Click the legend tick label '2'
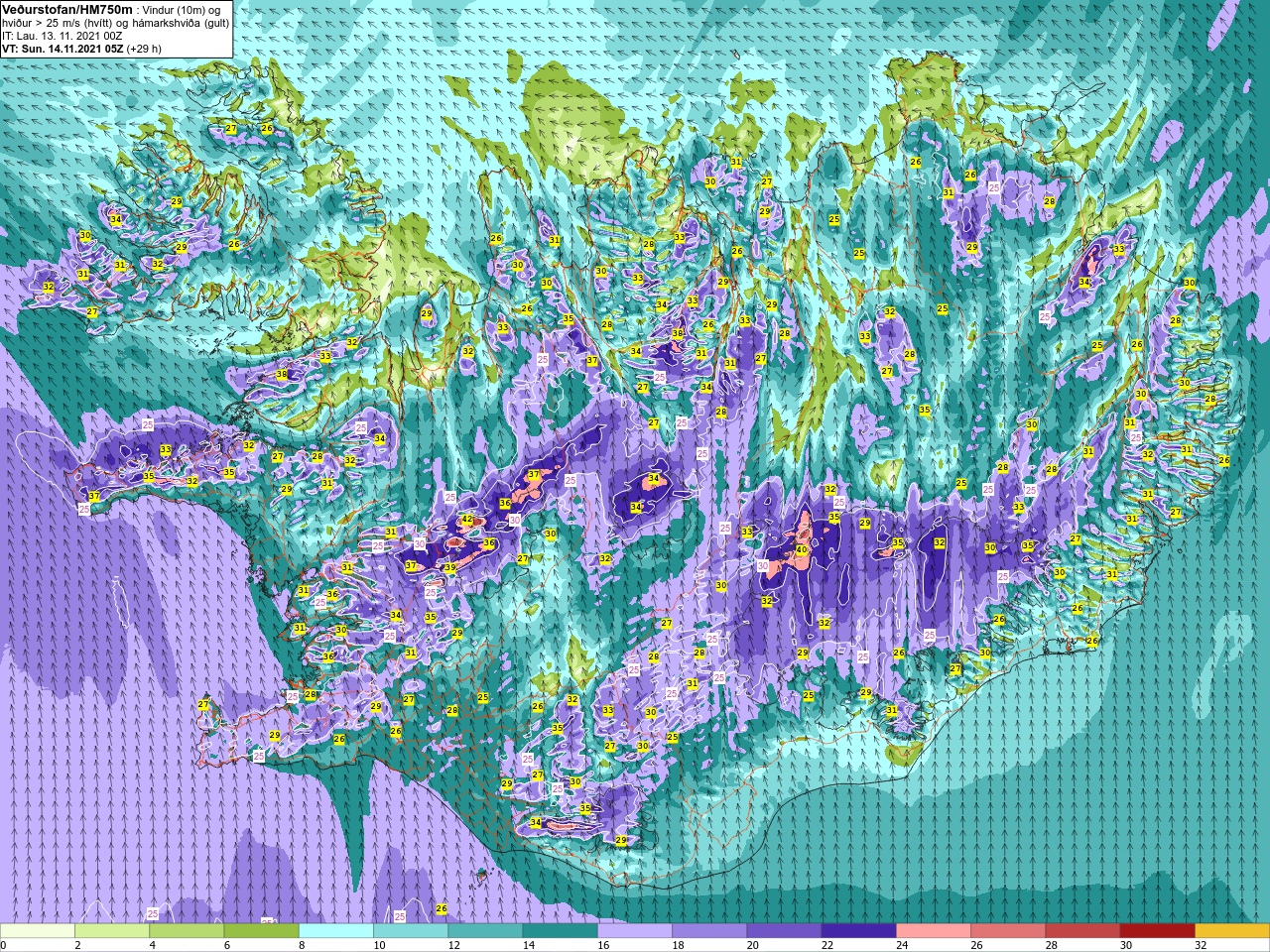This screenshot has width=1270, height=952. click(77, 945)
